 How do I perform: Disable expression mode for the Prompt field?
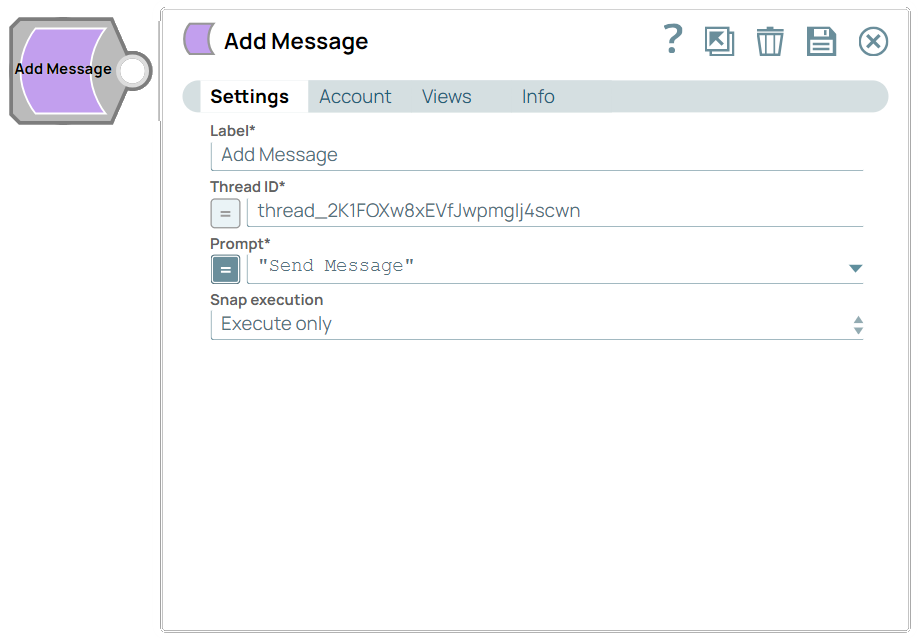coord(225,269)
